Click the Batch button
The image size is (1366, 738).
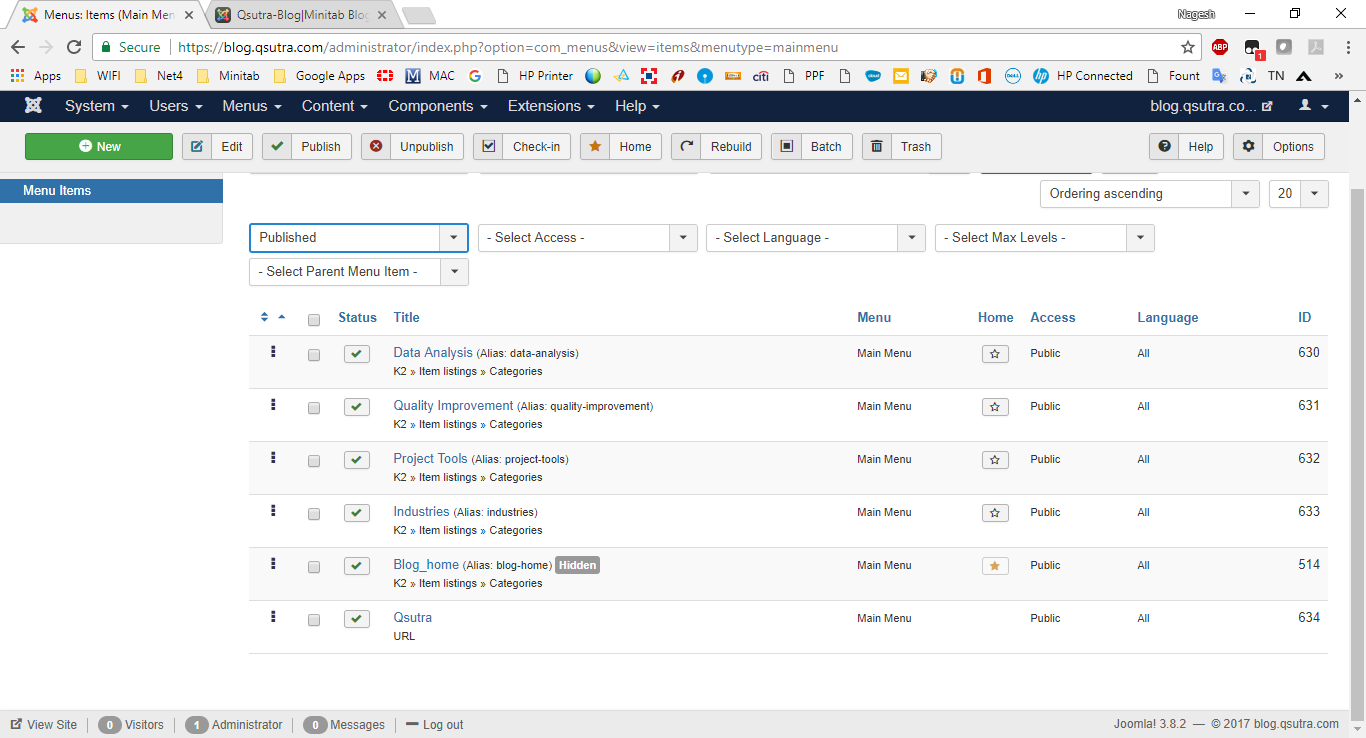click(812, 147)
